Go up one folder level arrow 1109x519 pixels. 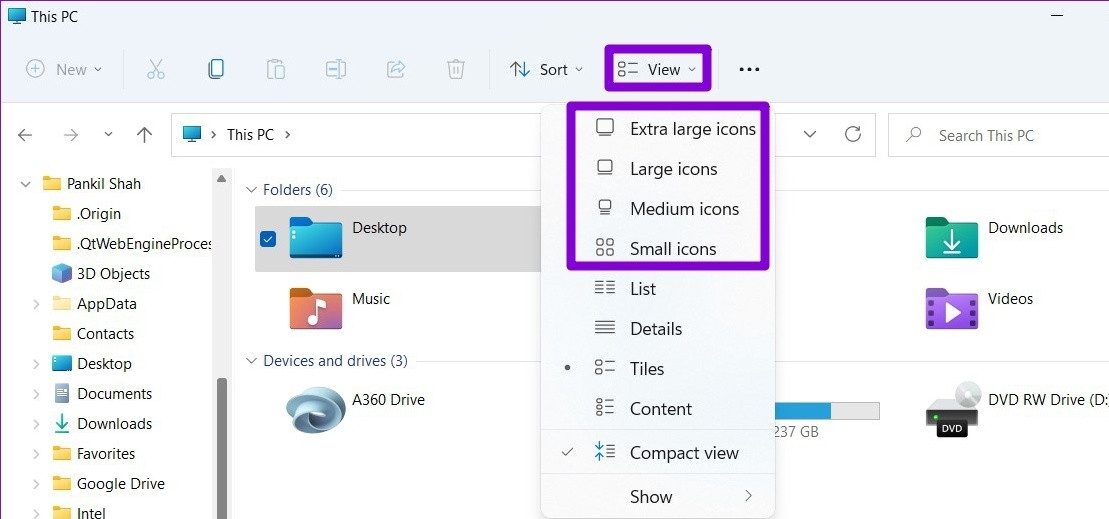click(144, 135)
